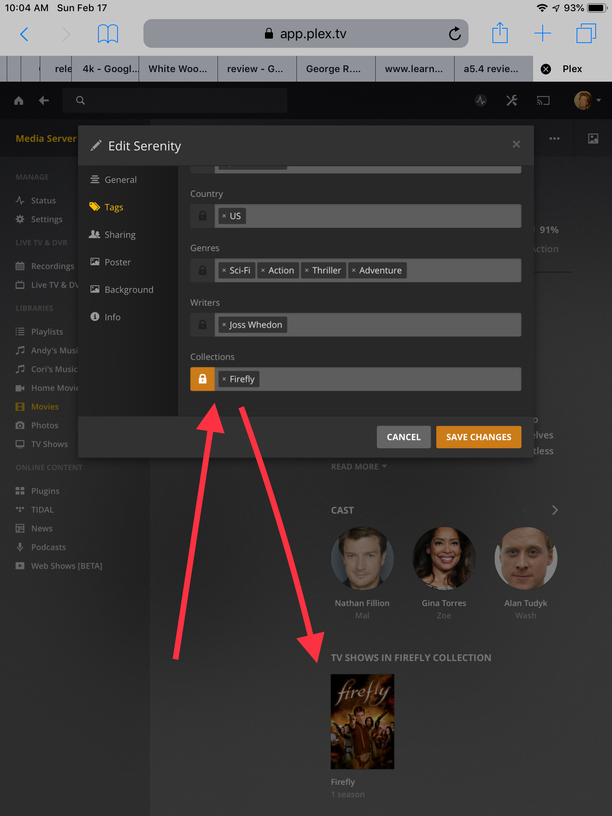Select the Tags section
Viewport: 612px width, 816px height.
(x=106, y=207)
